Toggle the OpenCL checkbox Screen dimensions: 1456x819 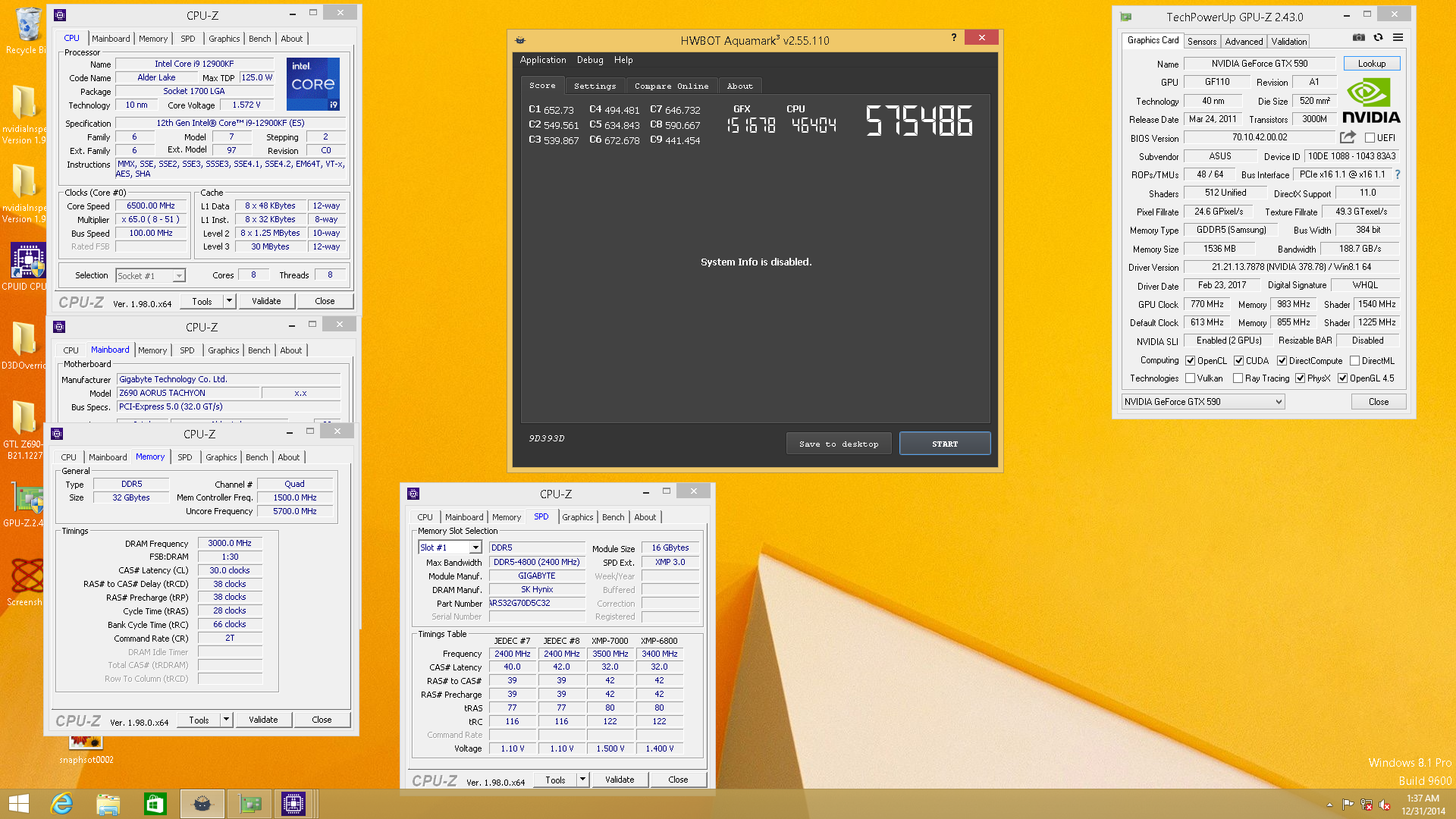click(1191, 361)
